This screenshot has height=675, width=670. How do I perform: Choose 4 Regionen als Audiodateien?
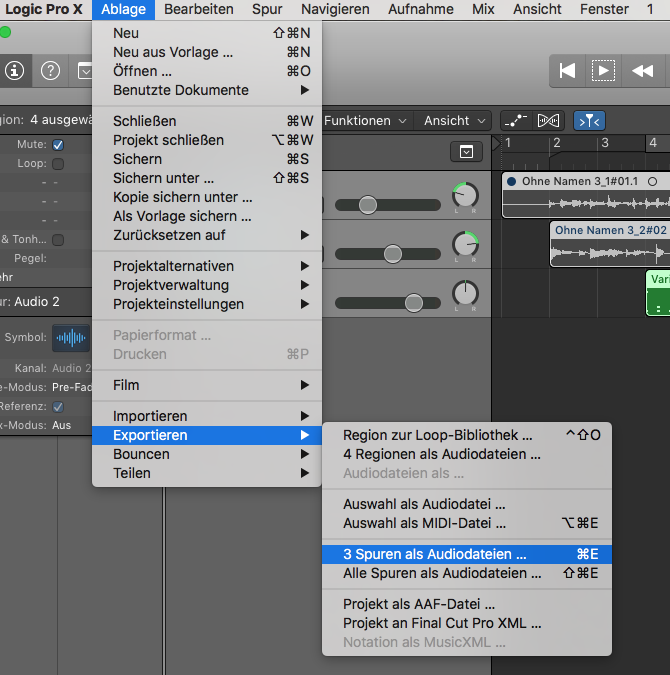click(x=467, y=454)
